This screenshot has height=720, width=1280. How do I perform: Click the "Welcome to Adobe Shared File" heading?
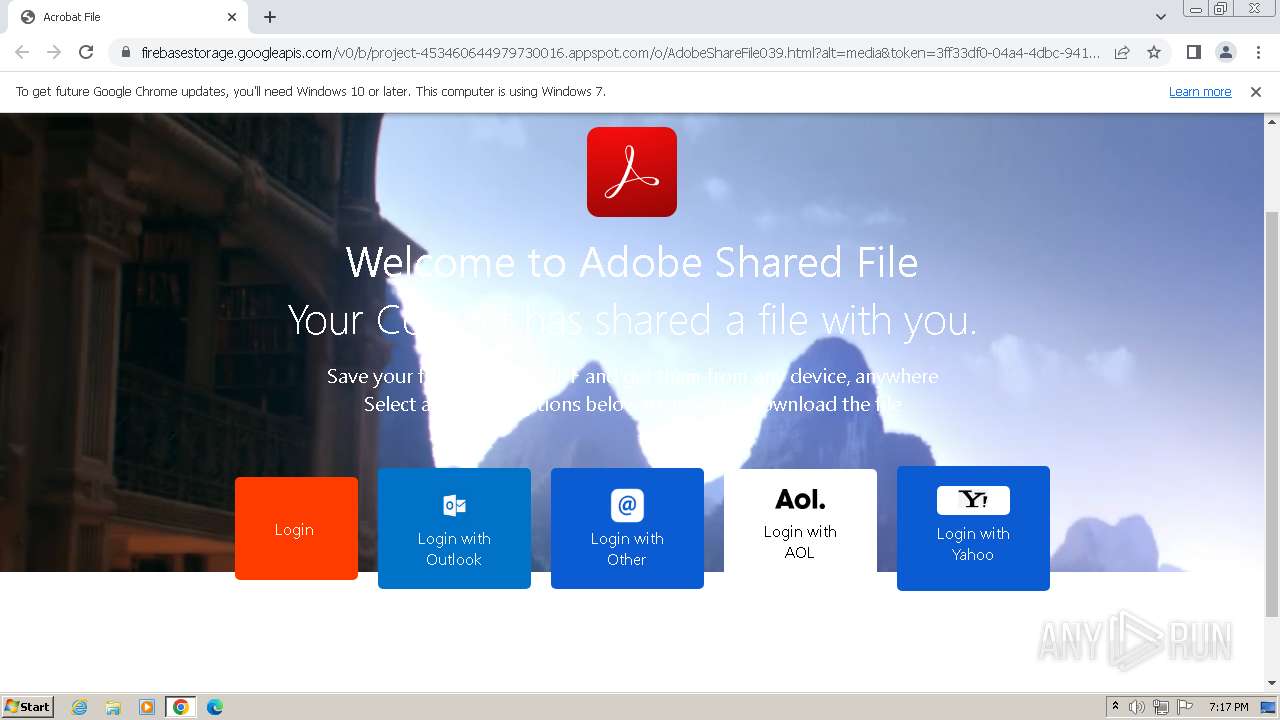[x=632, y=263]
